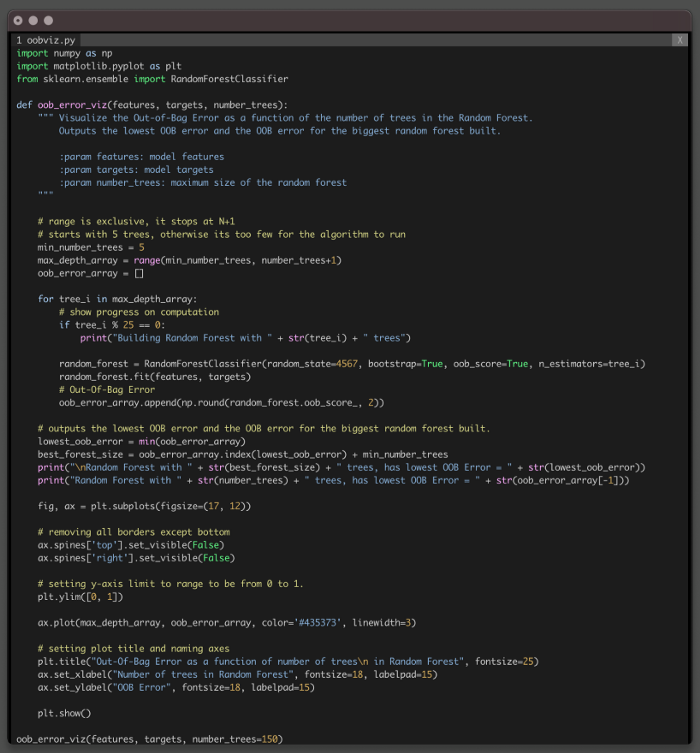Click the ':param number_trees' docstring line
The height and width of the screenshot is (753, 700).
tap(203, 183)
